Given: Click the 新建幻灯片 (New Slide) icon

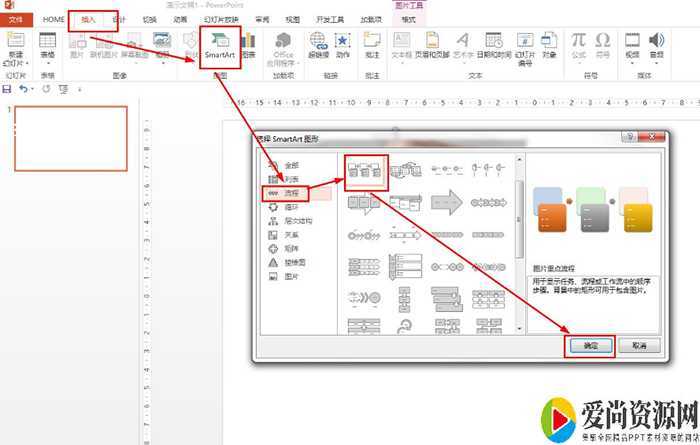Looking at the screenshot, I should [x=15, y=41].
